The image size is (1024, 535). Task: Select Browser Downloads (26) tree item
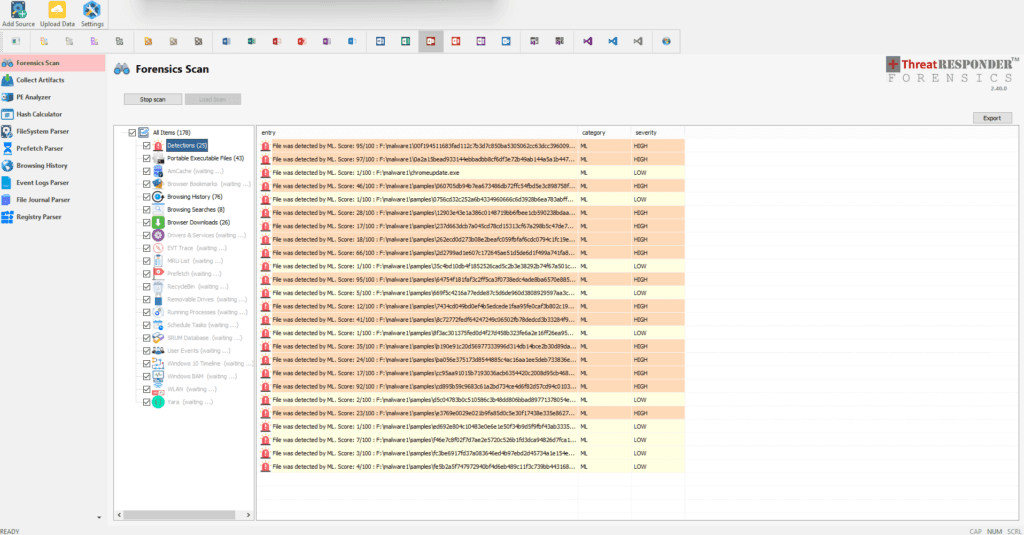[199, 222]
